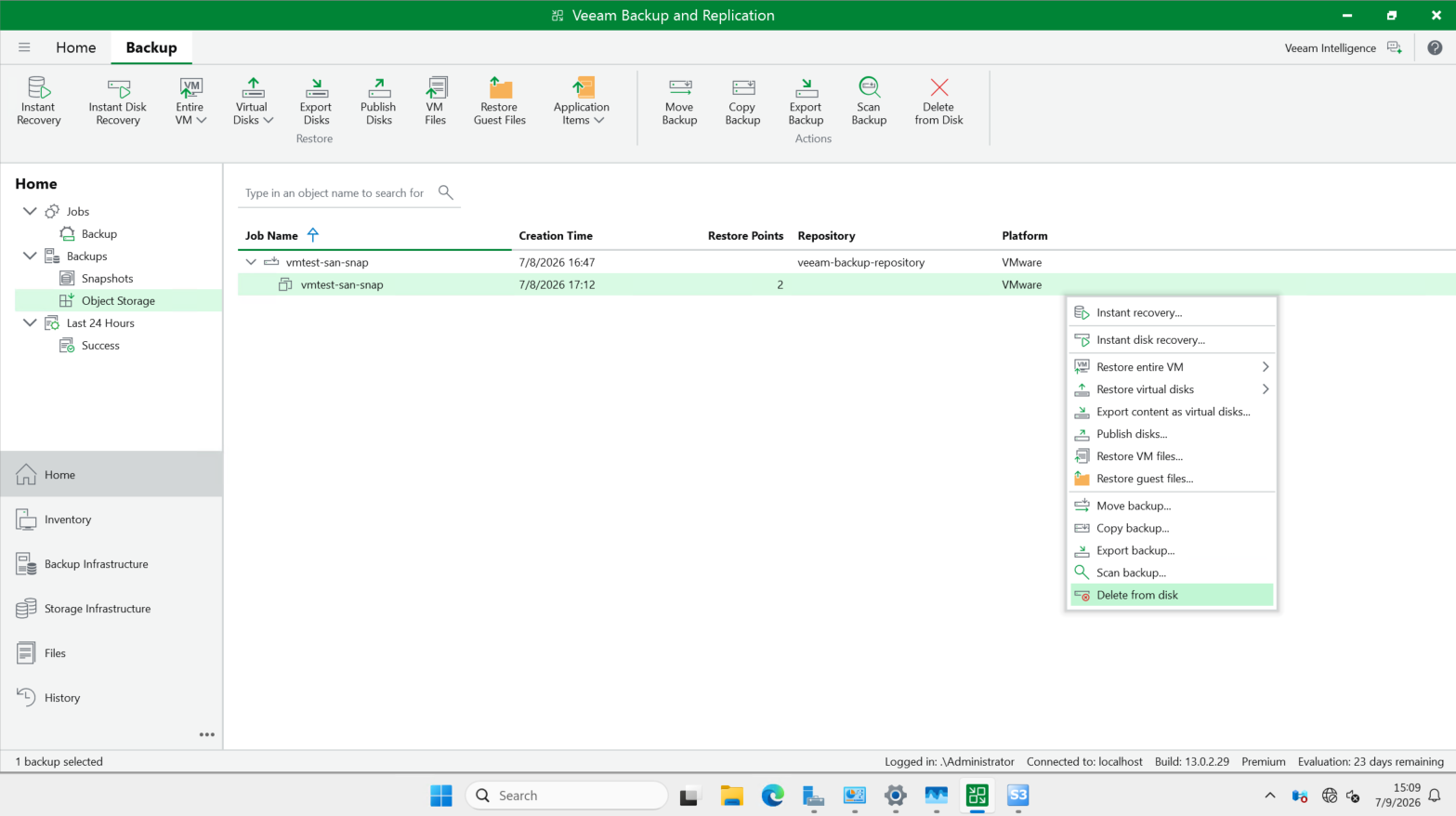Open the Home navigation view
This screenshot has width=1456, height=816.
pyautogui.click(x=111, y=475)
